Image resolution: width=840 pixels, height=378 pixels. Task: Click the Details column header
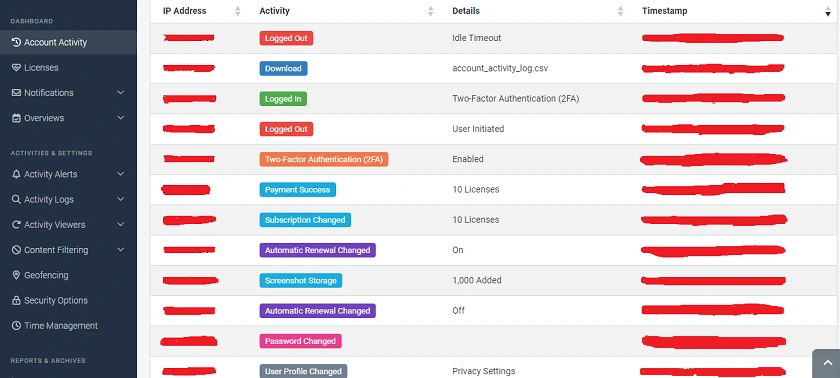pos(466,11)
